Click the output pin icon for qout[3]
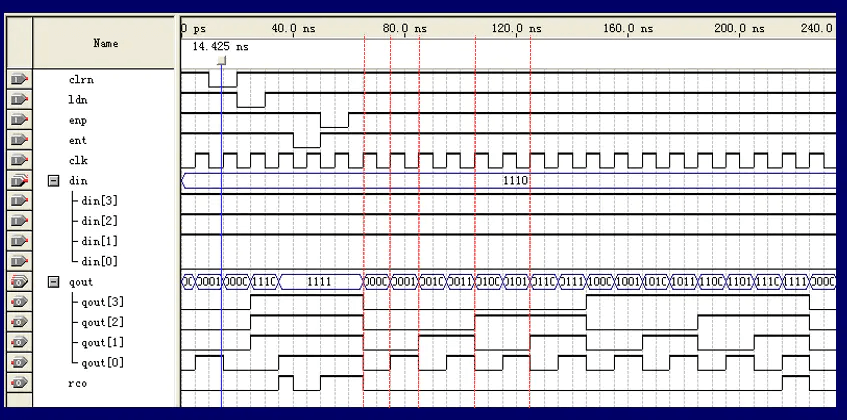847x420 pixels. pos(19,302)
